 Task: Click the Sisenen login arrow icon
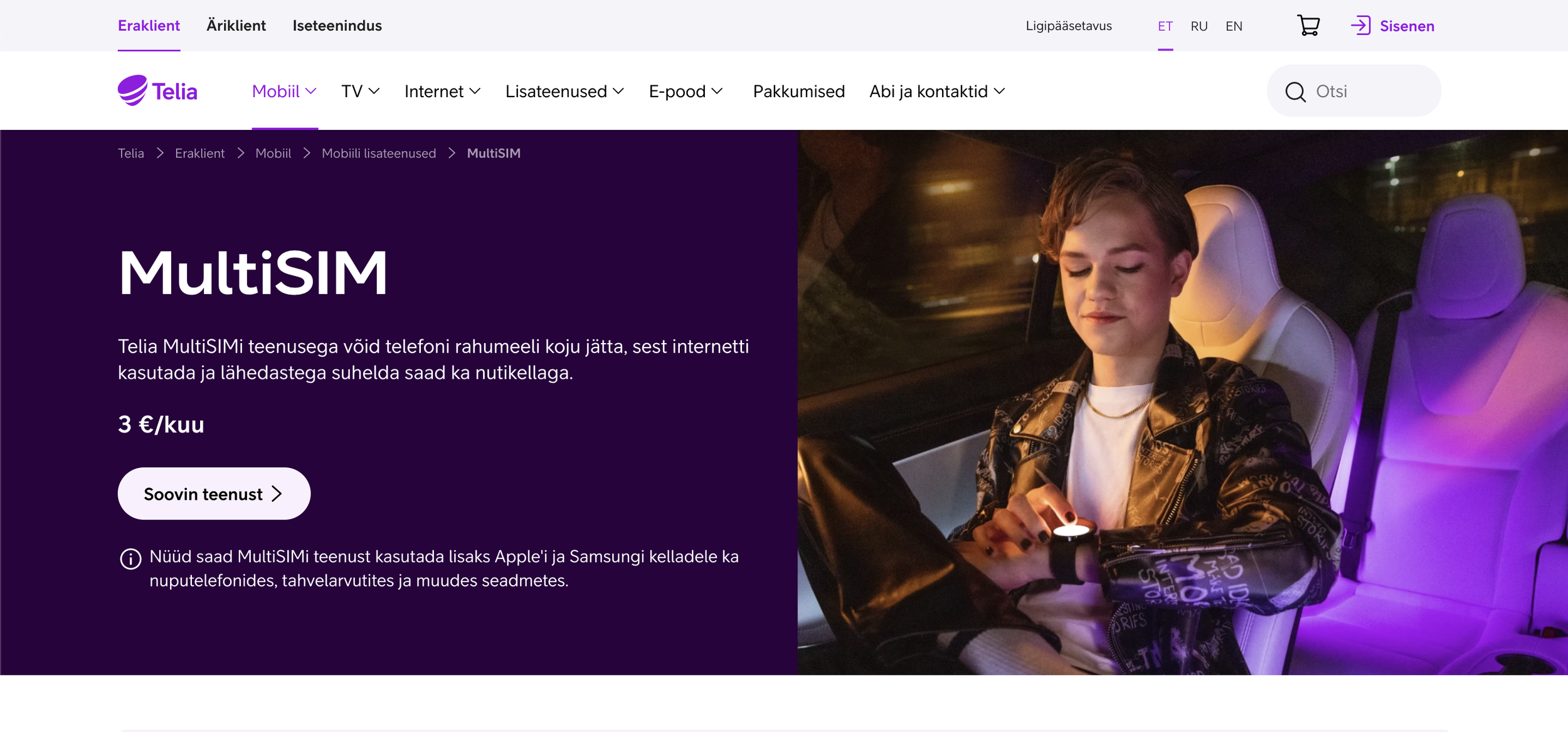point(1360,26)
